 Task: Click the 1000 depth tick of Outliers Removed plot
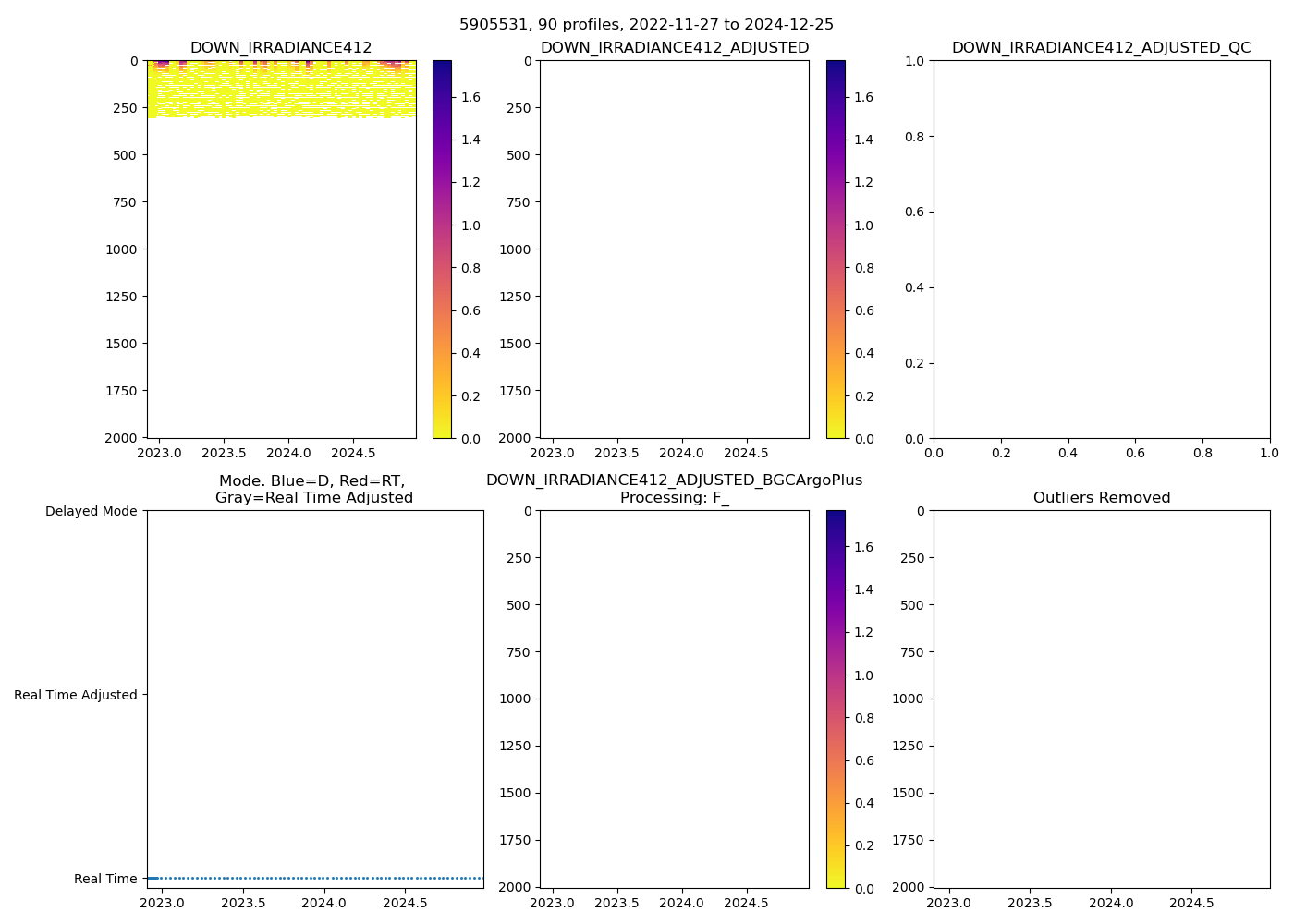[x=908, y=699]
